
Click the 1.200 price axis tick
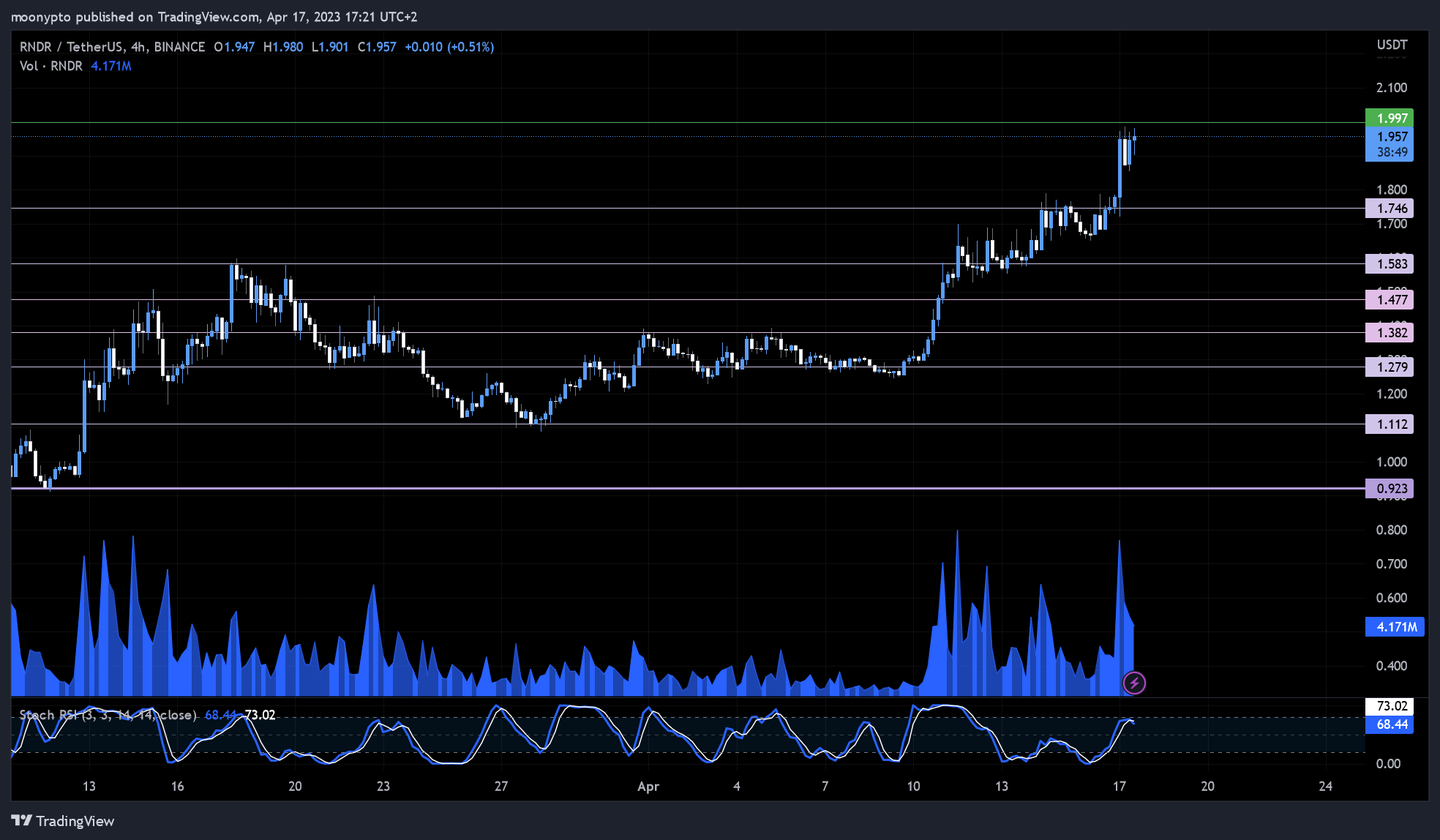[1391, 394]
